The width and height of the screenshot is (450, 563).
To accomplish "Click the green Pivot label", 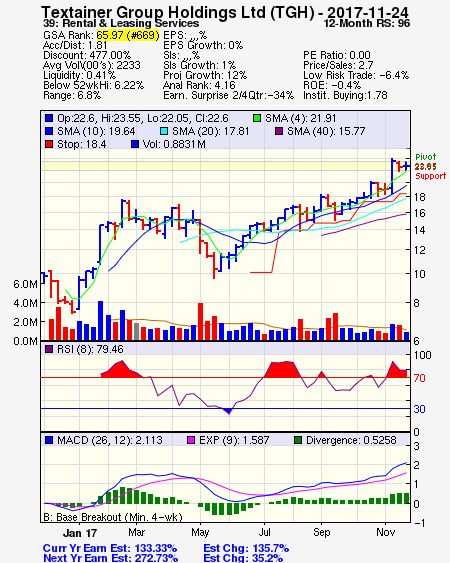I will pyautogui.click(x=426, y=157).
